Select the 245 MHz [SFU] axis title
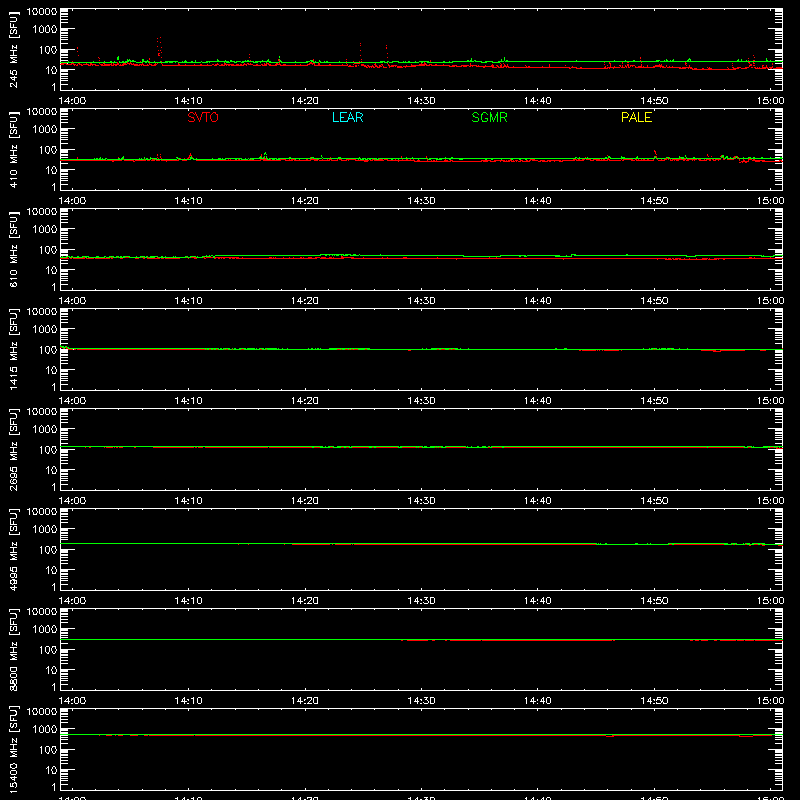800x800 pixels. tap(14, 50)
